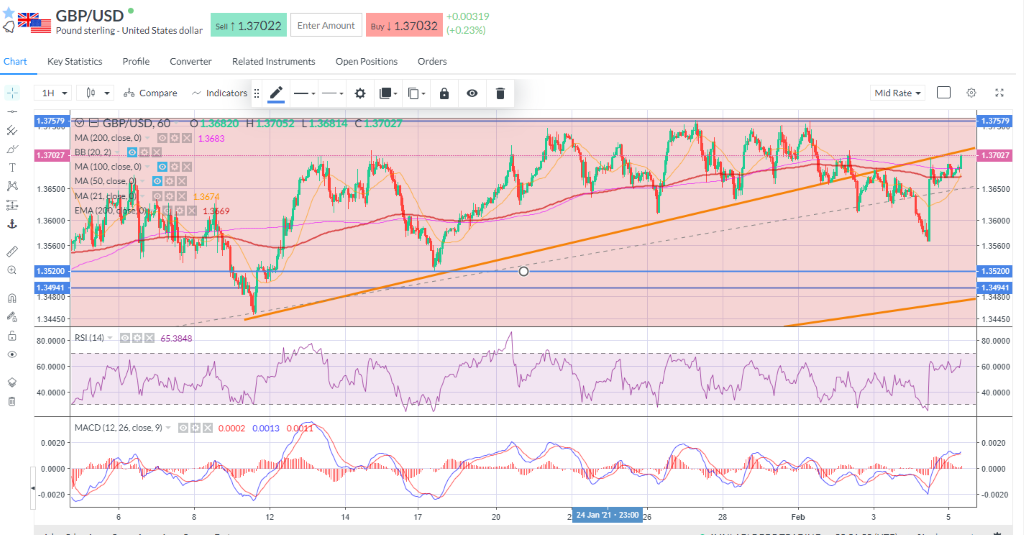Open the Key Statistics tab

pyautogui.click(x=74, y=61)
